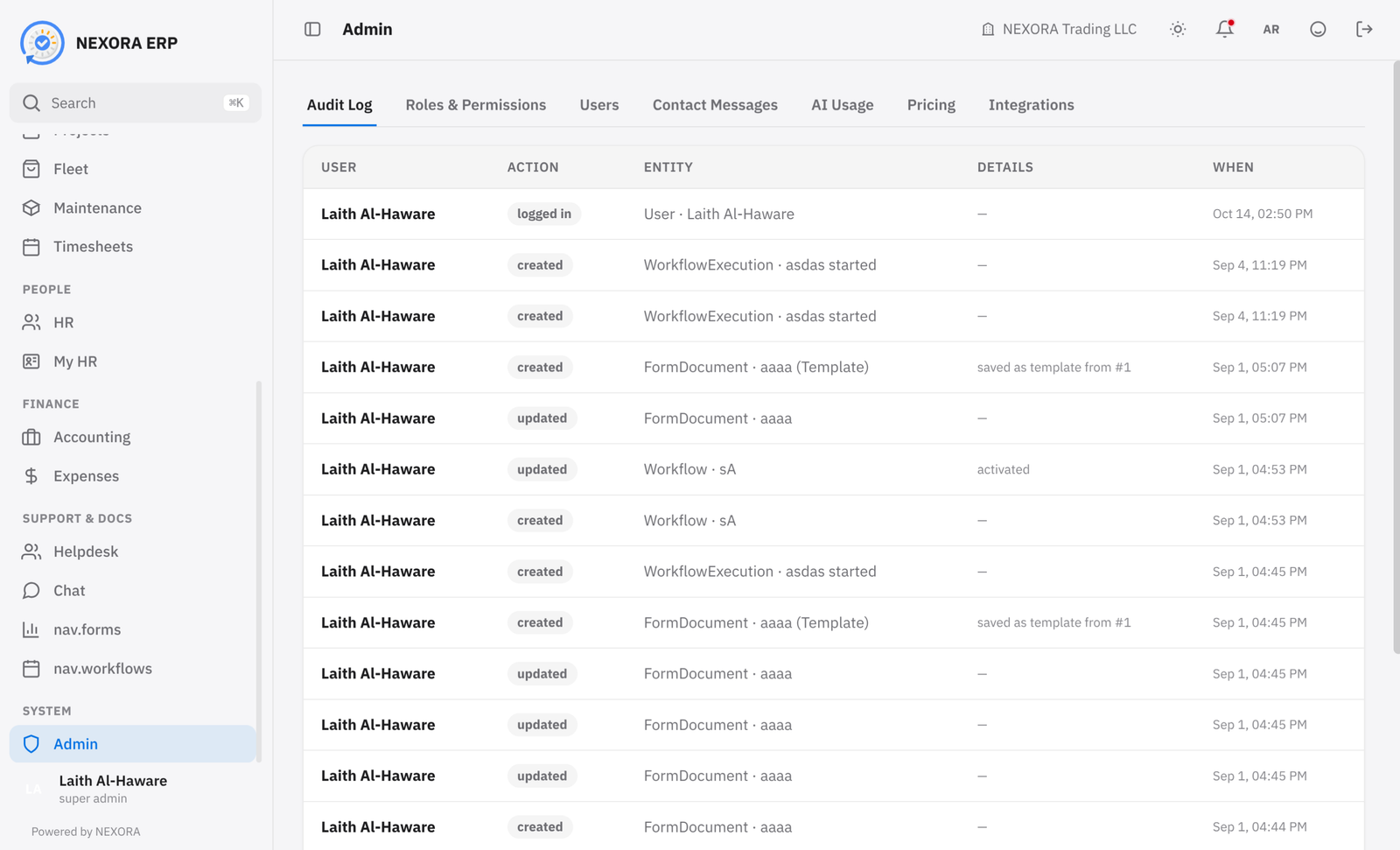Click 'User · Laith Al-Haware' entity cell
The height and width of the screenshot is (850, 1400).
[x=719, y=214]
